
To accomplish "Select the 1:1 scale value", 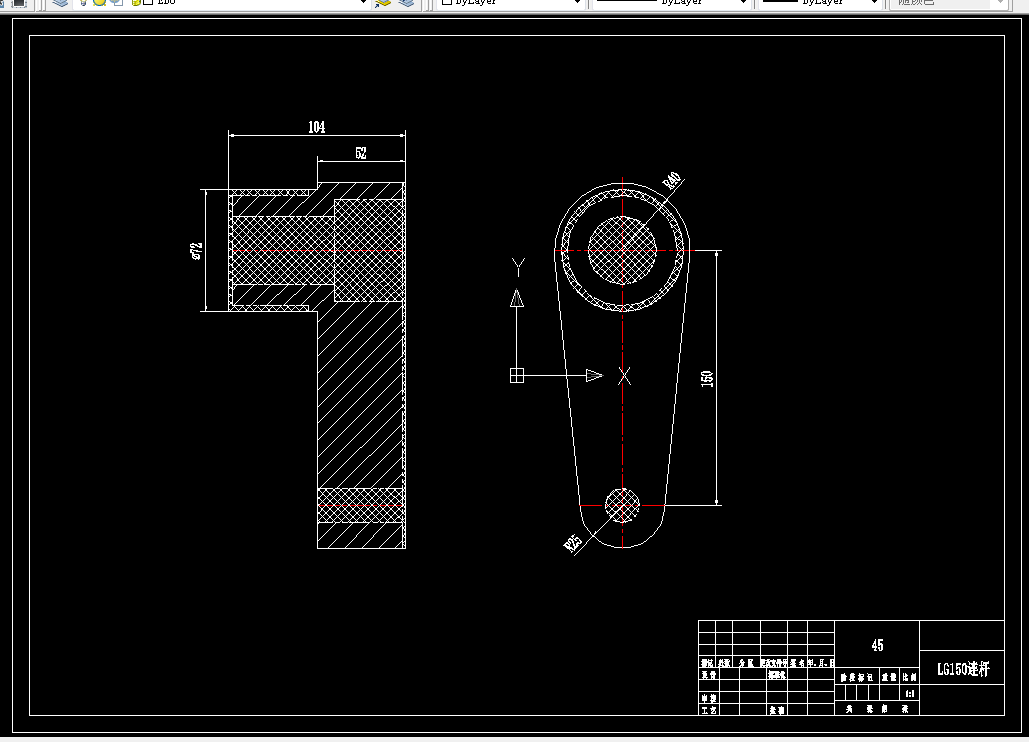I will point(910,693).
